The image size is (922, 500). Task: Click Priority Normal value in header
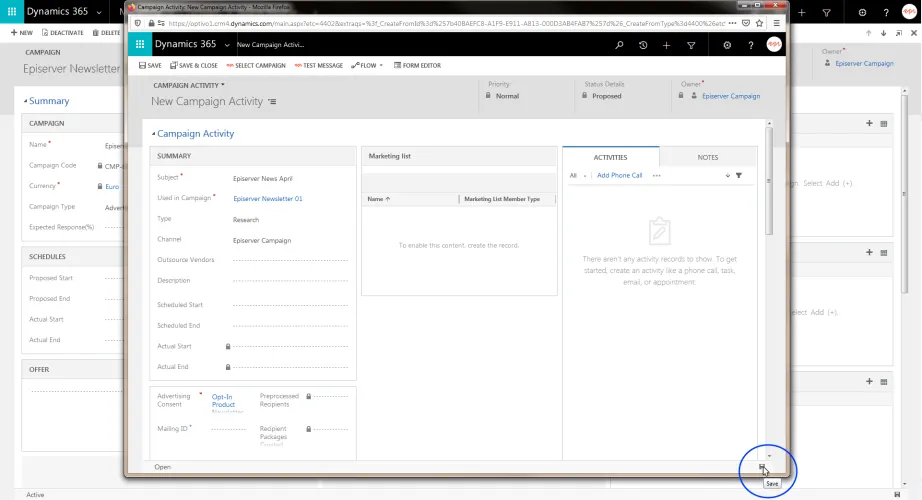click(x=507, y=96)
